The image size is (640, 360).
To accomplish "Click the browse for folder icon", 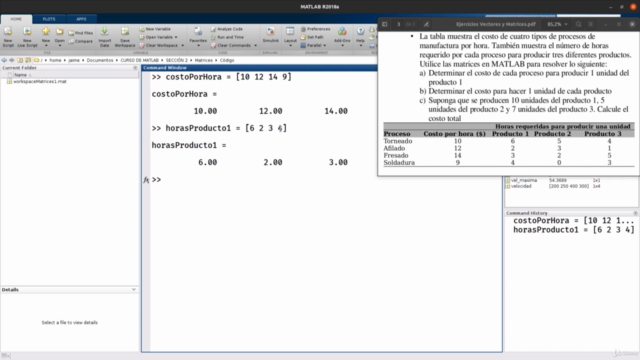I will pyautogui.click(x=28, y=60).
